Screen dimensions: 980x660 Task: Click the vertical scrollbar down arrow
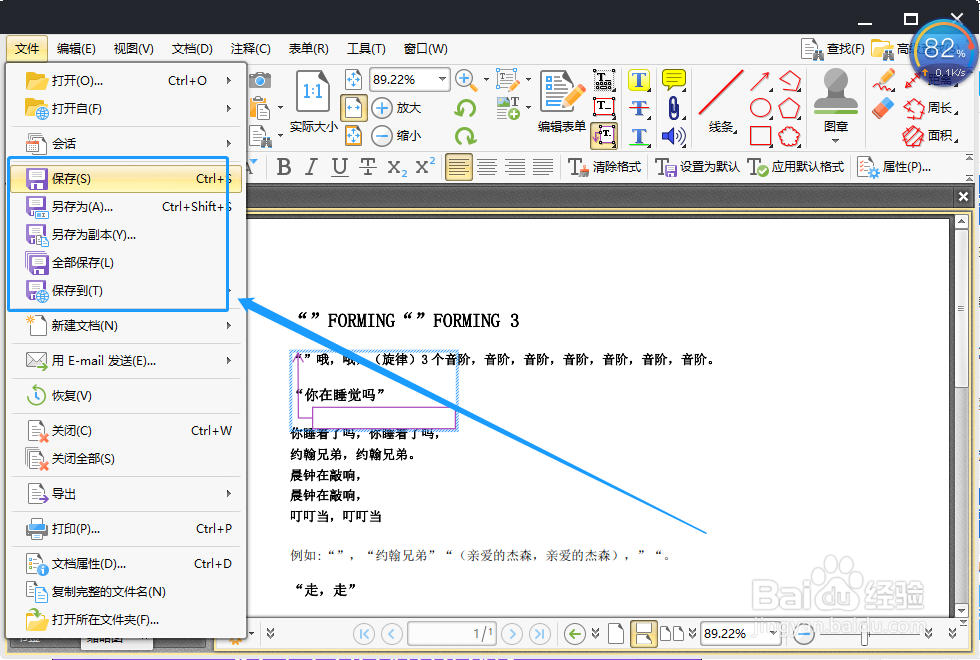pos(961,611)
